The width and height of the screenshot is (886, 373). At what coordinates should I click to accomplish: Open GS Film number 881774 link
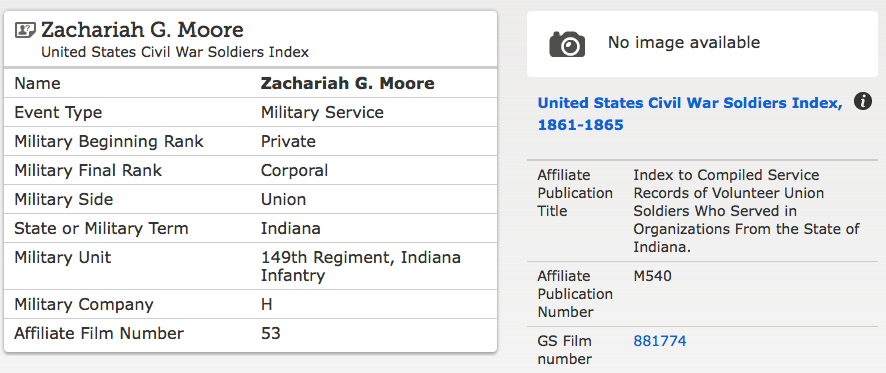[x=659, y=341]
